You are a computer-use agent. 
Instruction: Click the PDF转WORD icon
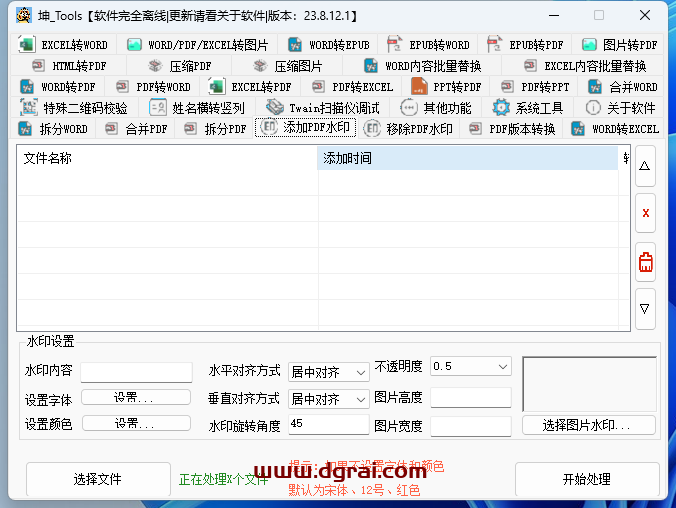click(122, 87)
